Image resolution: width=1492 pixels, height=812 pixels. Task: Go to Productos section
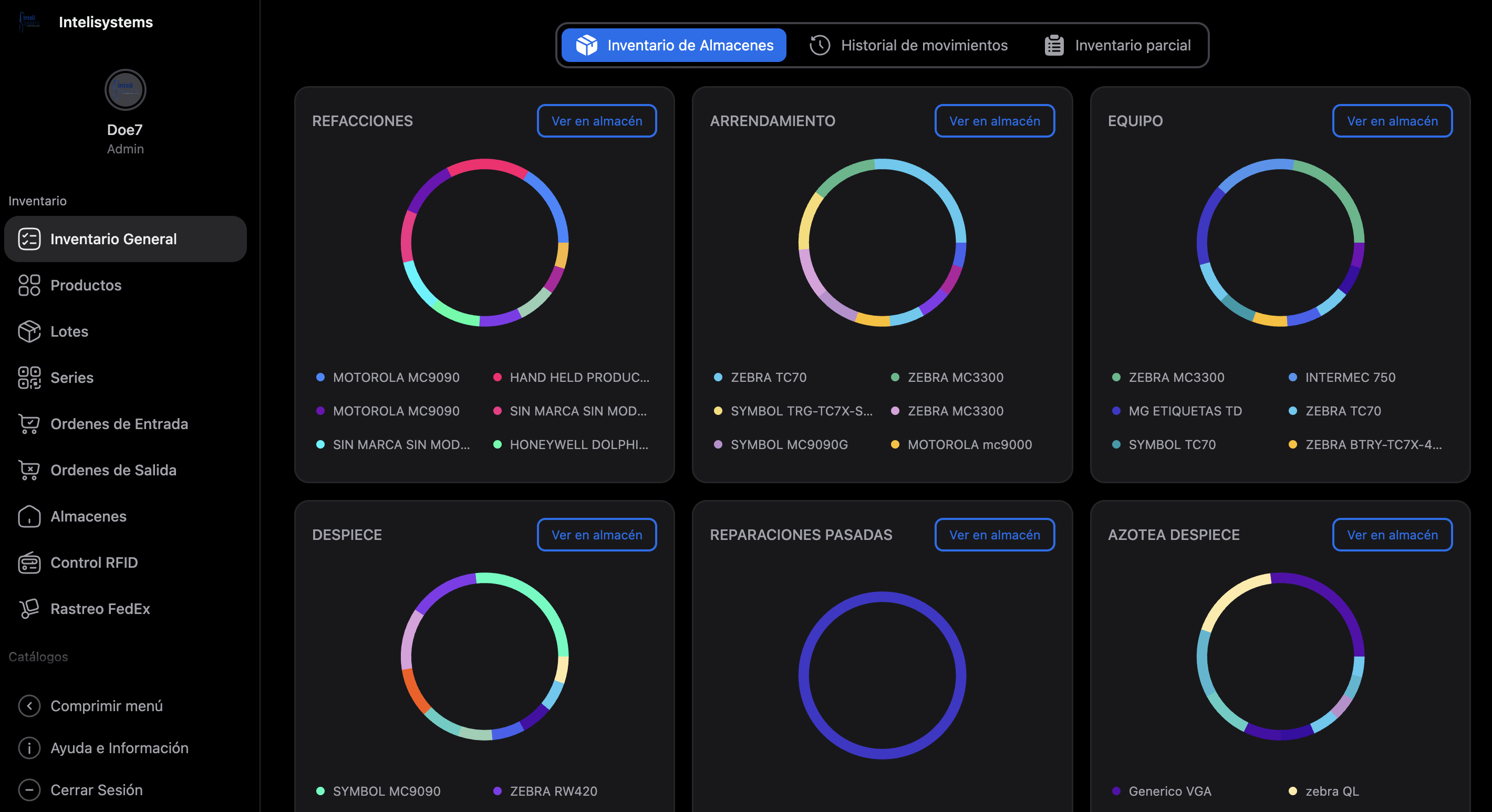pos(126,286)
